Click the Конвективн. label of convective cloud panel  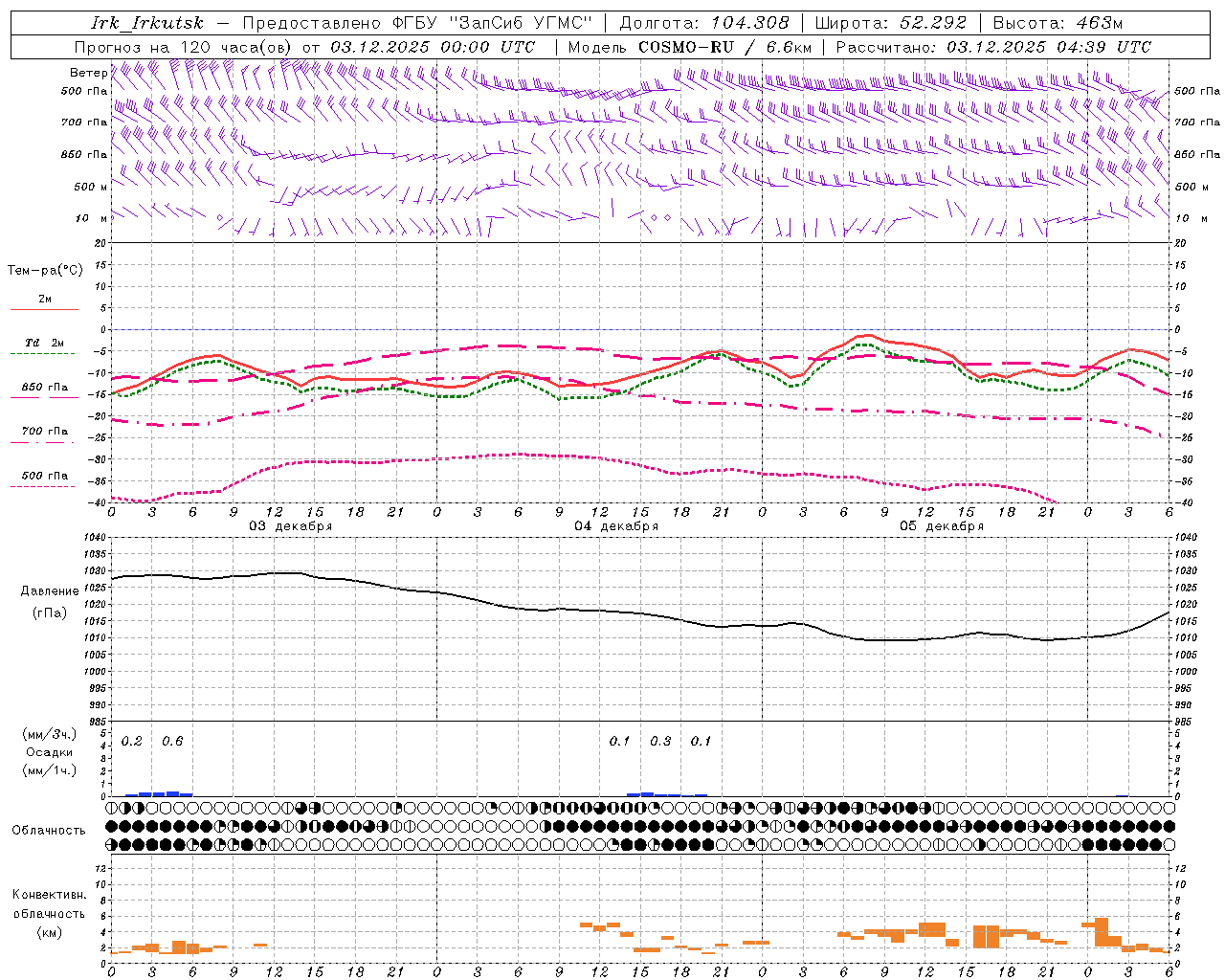[49, 895]
